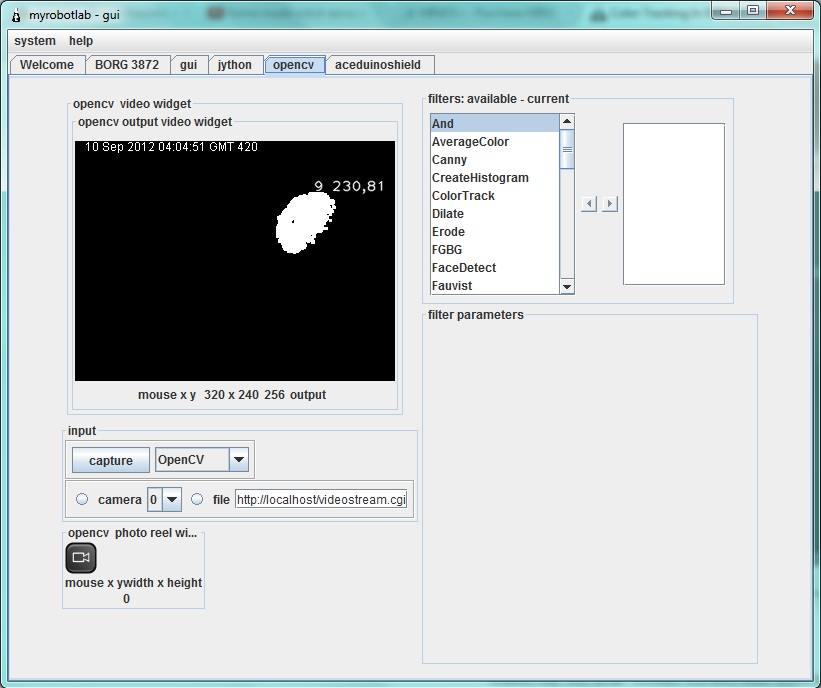821x688 pixels.
Task: Click the myrobotlab title bar app icon
Action: [x=16, y=15]
